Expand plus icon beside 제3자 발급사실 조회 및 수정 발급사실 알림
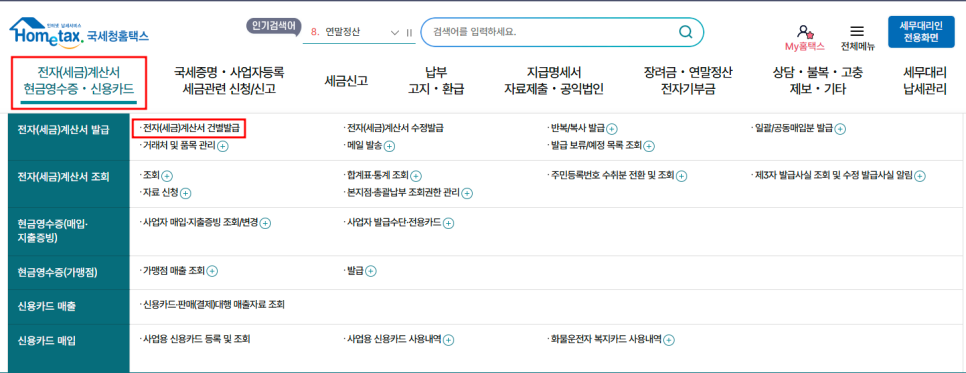The height and width of the screenshot is (373, 966). pyautogui.click(x=920, y=176)
